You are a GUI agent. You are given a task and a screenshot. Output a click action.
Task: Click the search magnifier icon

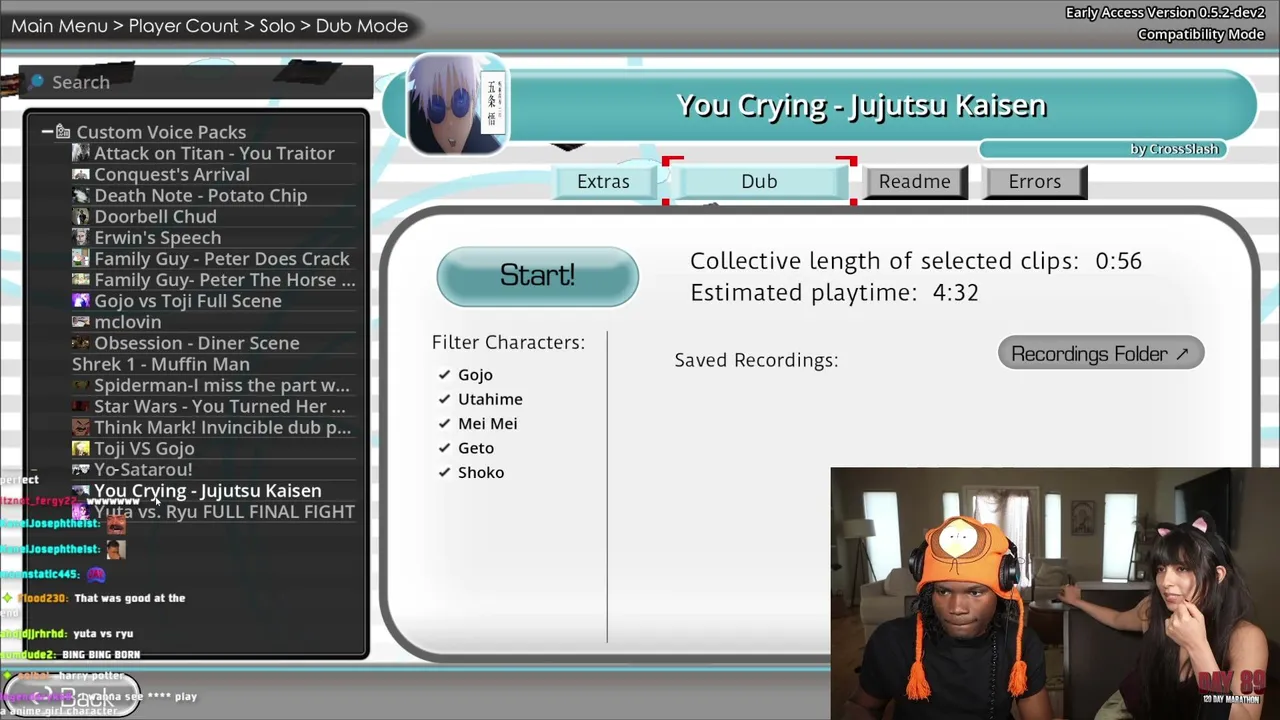(x=36, y=81)
